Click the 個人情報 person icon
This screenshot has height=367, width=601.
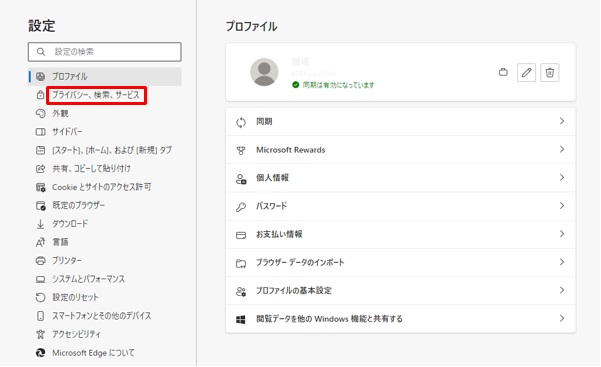241,179
